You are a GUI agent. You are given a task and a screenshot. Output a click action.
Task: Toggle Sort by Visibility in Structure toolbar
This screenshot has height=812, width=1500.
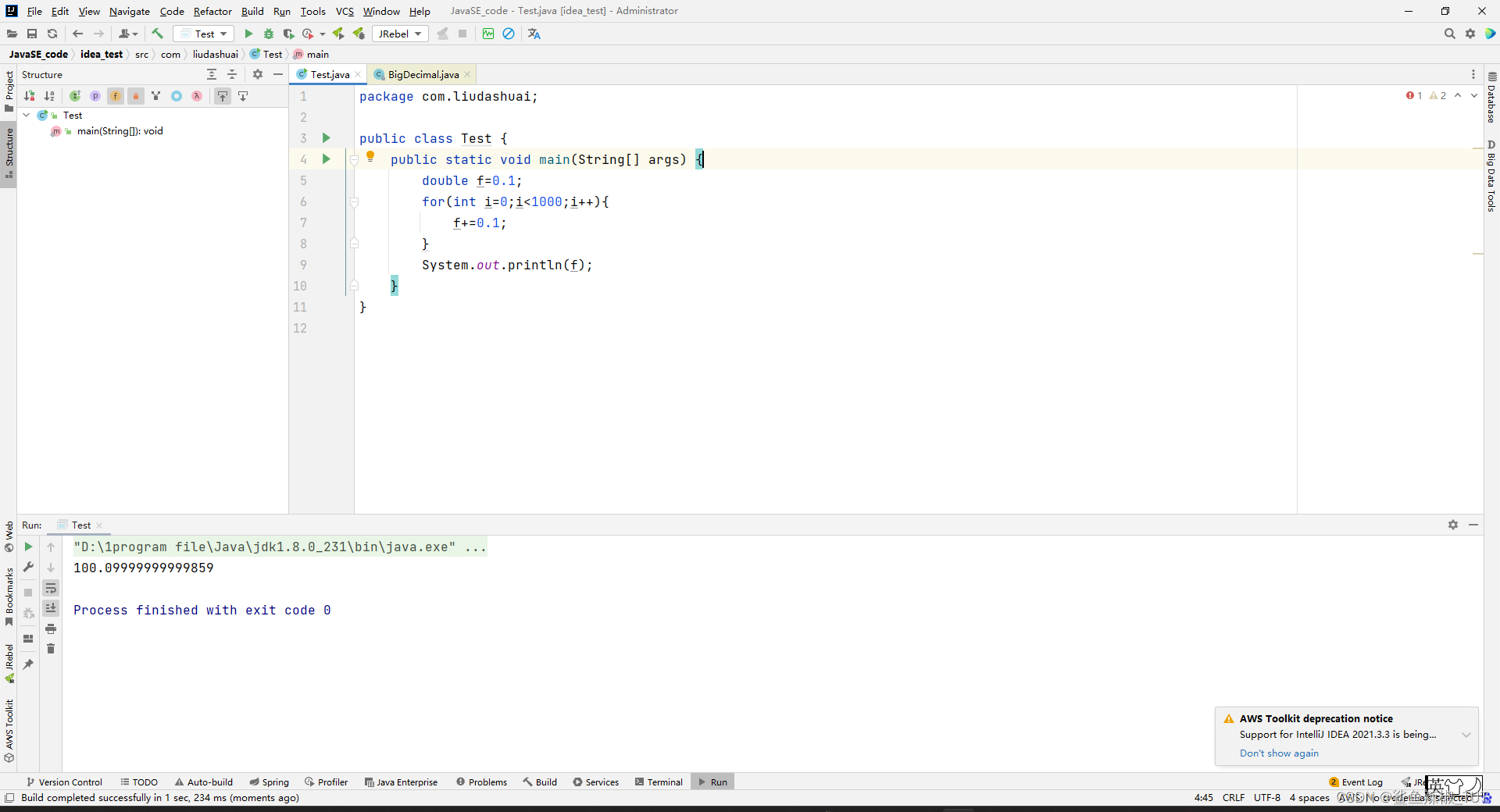(29, 96)
